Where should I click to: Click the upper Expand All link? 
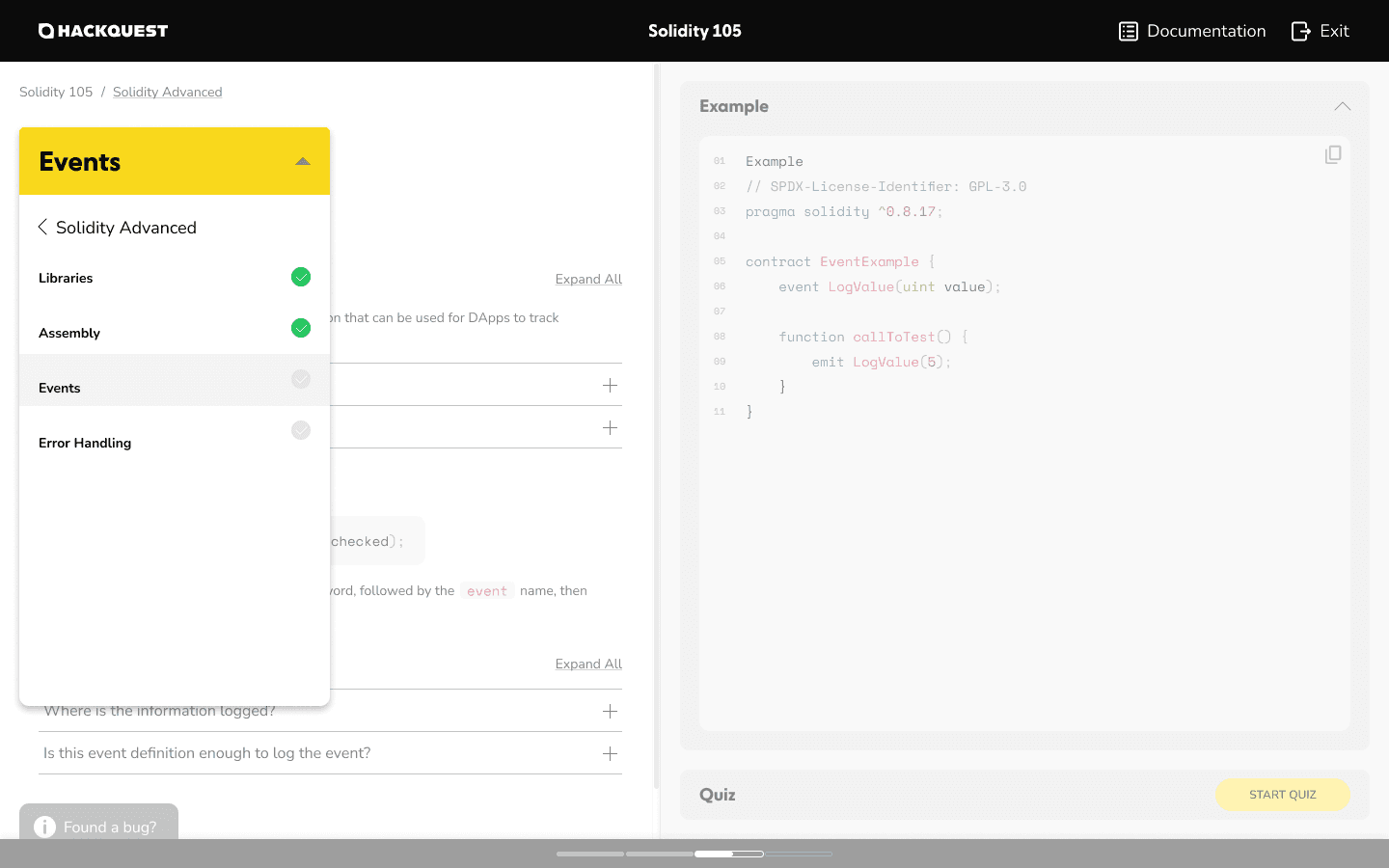(x=588, y=279)
